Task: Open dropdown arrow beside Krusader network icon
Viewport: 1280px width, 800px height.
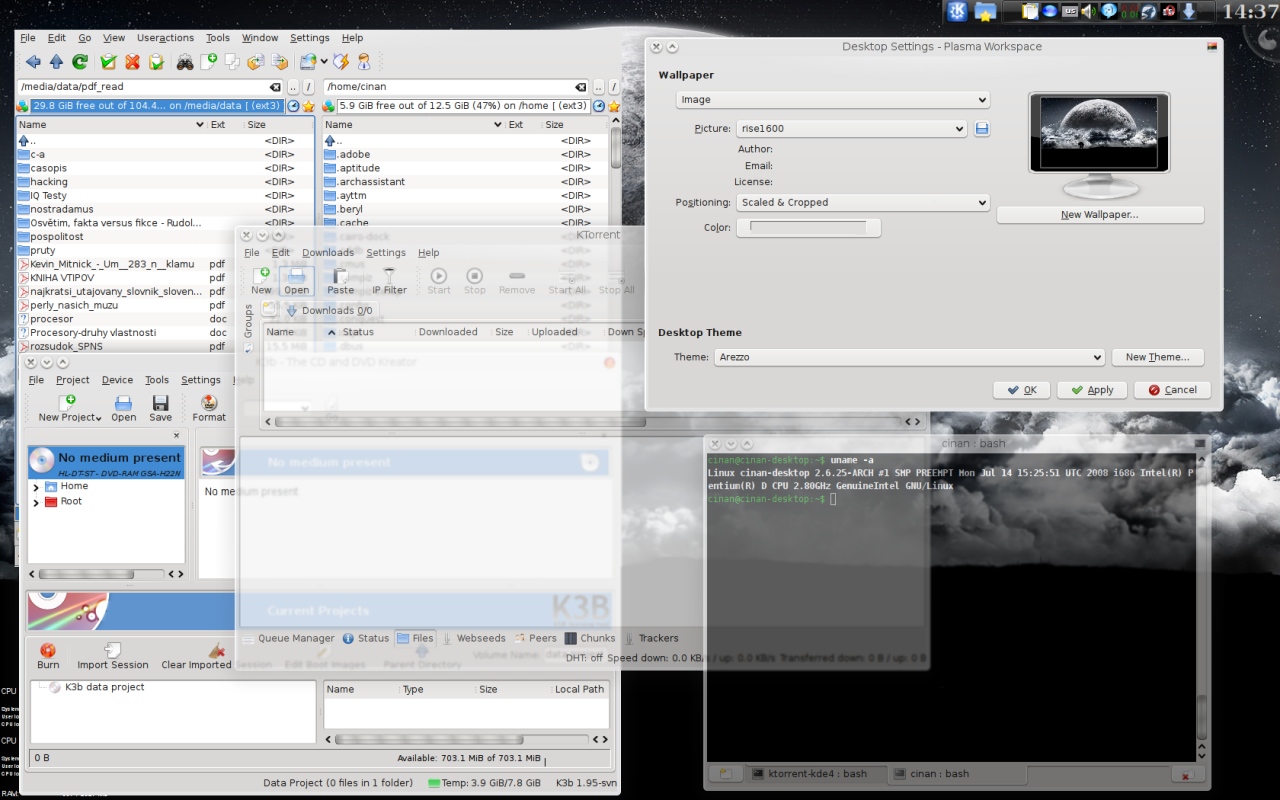Action: [x=324, y=62]
